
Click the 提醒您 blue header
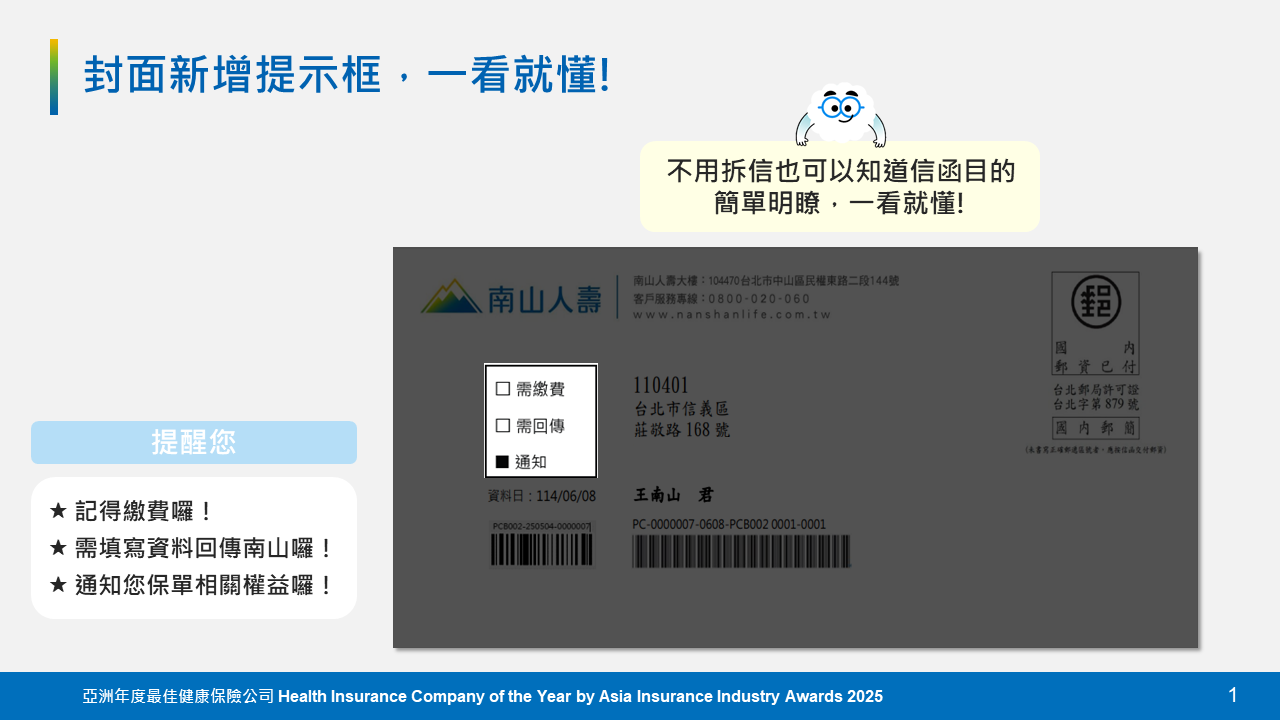coord(194,442)
